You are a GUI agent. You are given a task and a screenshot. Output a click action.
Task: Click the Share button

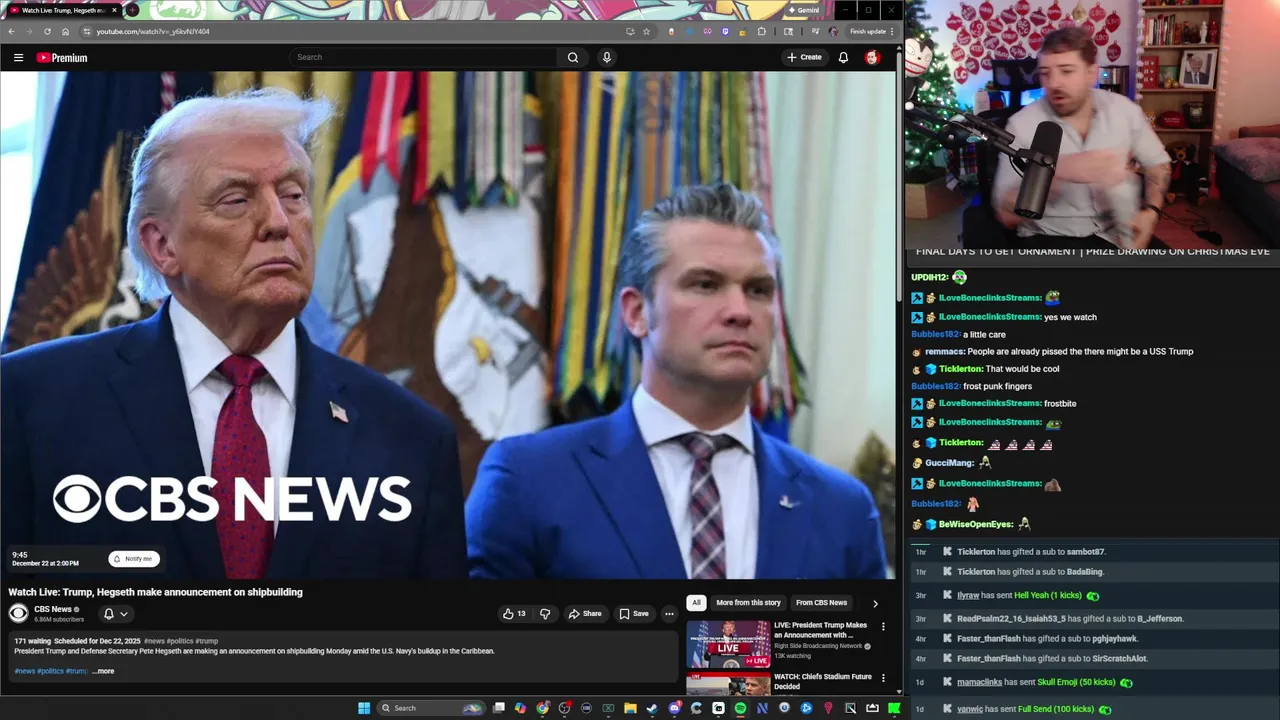[x=585, y=614]
